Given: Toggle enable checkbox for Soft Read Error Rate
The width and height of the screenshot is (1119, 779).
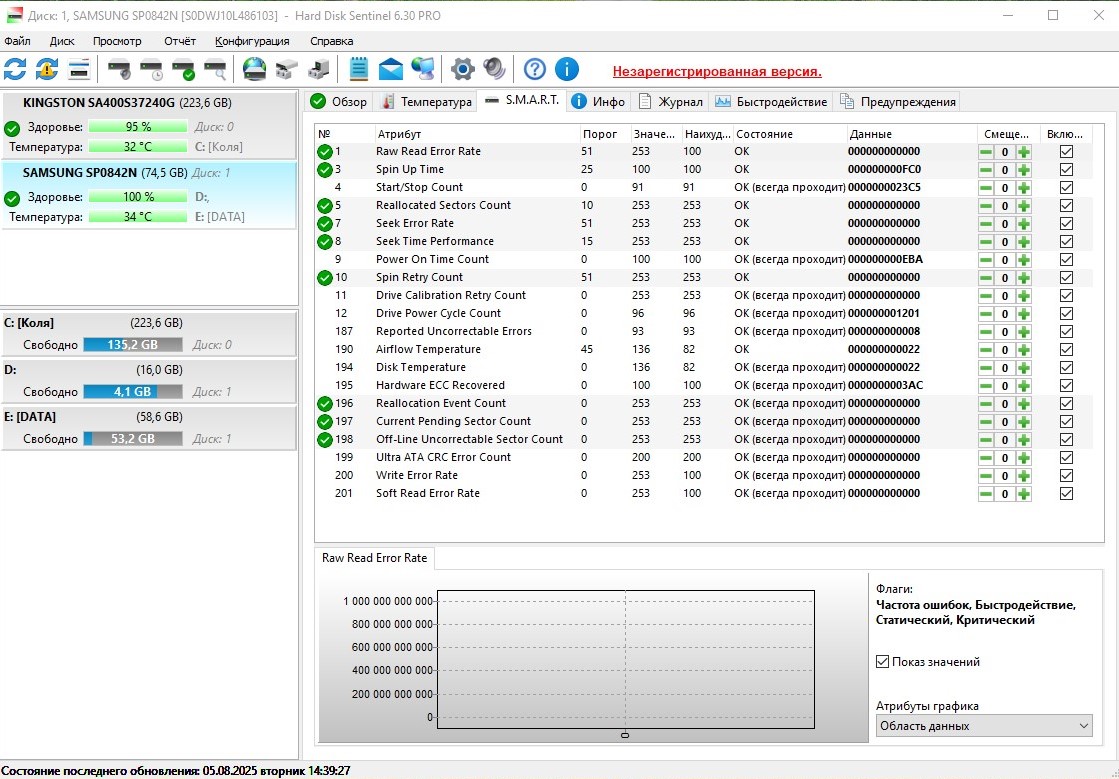Looking at the screenshot, I should point(1066,493).
